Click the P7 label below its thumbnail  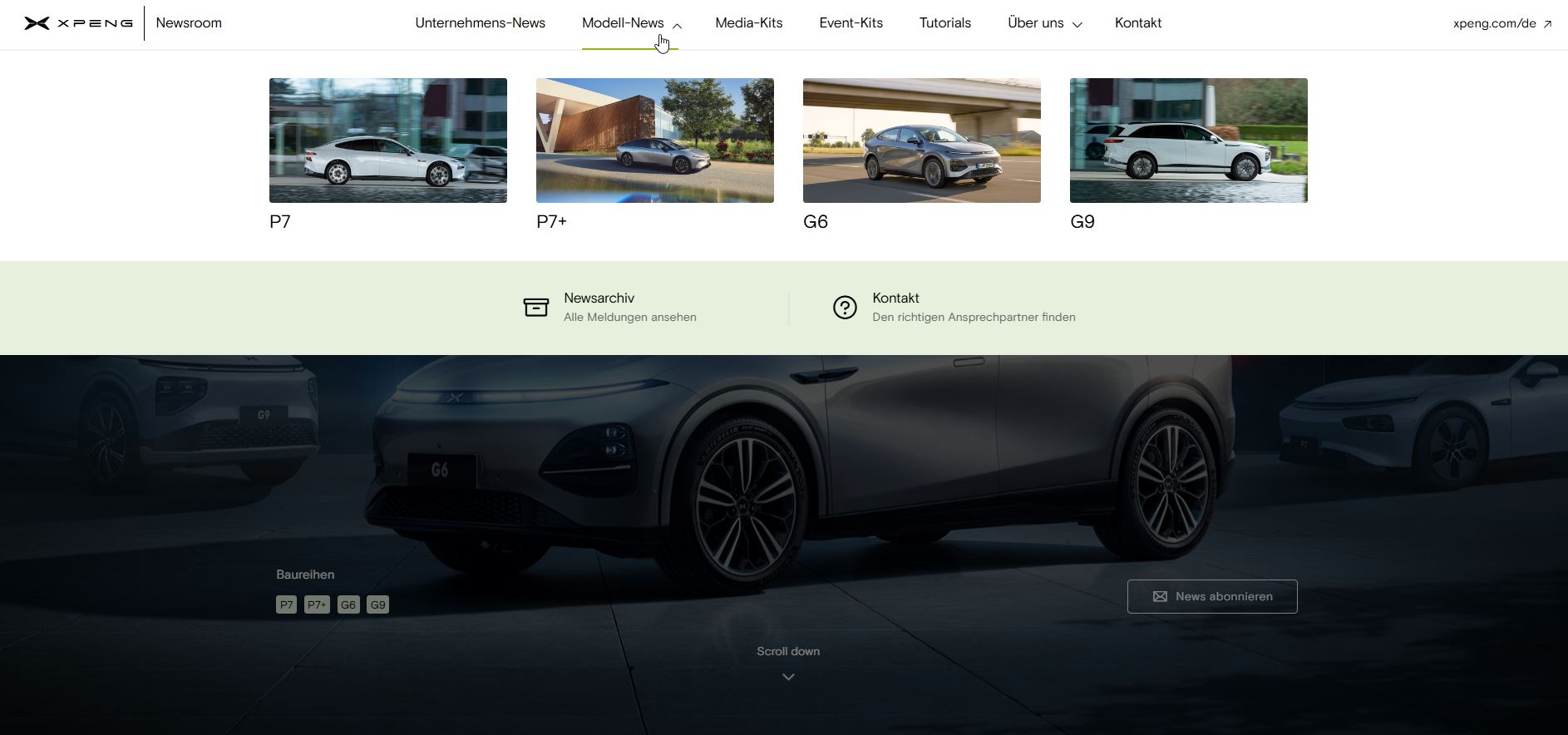[280, 222]
